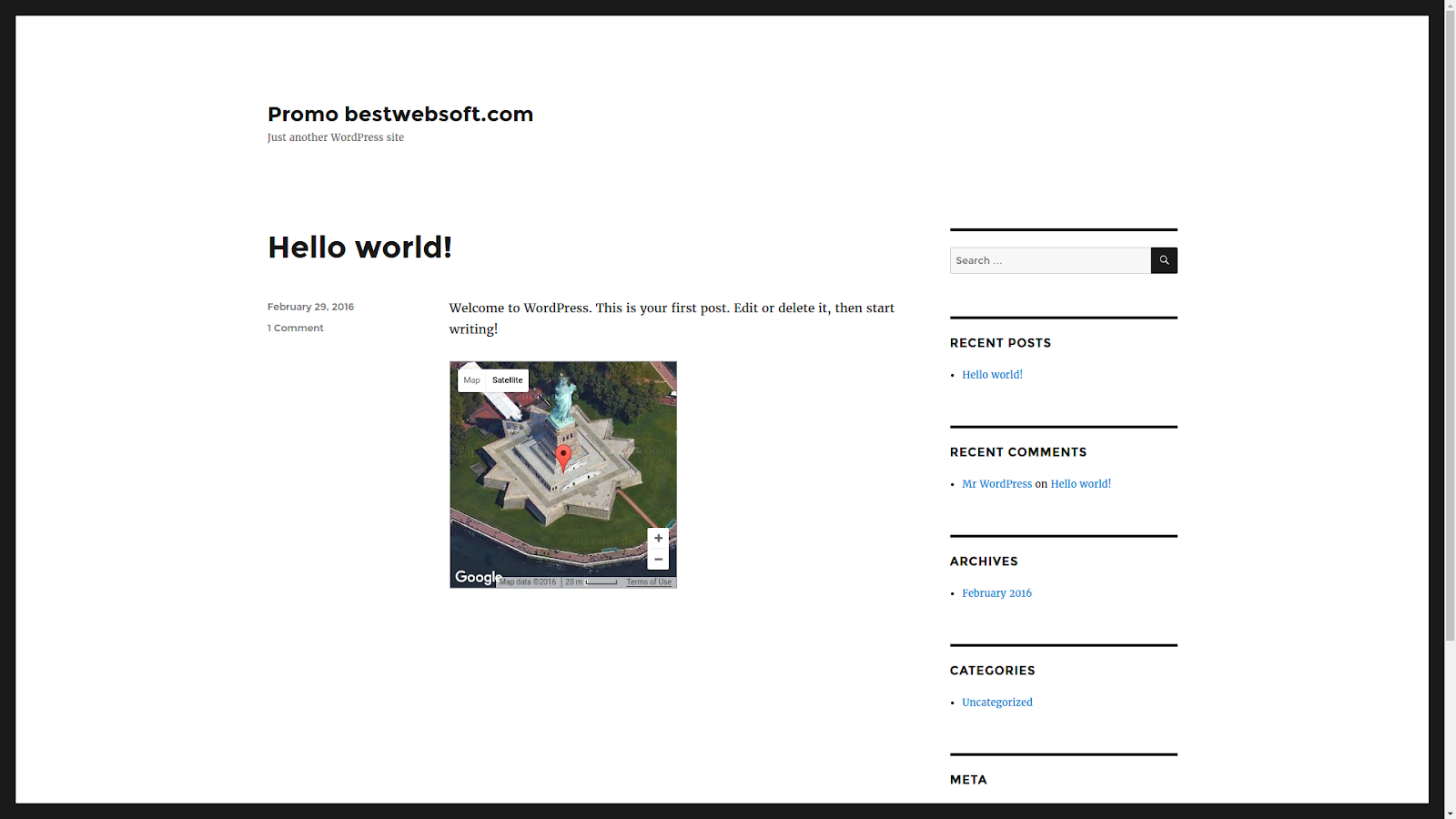Zoom out of the map with minus
This screenshot has width=1456, height=819.
(x=658, y=559)
